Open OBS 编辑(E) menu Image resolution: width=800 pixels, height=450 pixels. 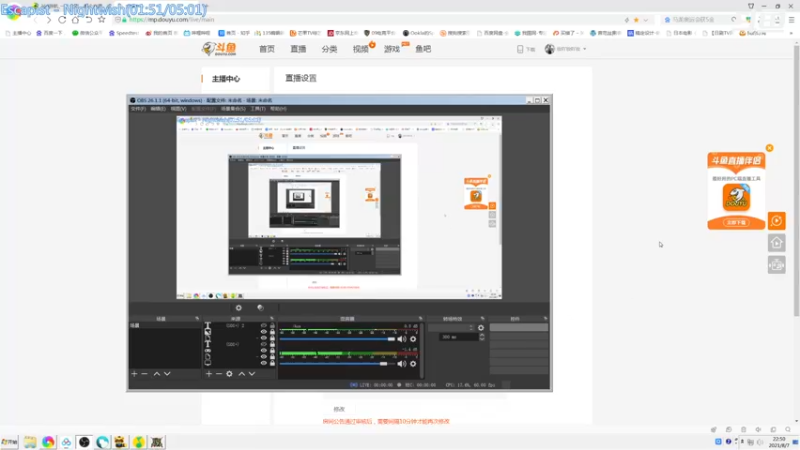(x=158, y=109)
